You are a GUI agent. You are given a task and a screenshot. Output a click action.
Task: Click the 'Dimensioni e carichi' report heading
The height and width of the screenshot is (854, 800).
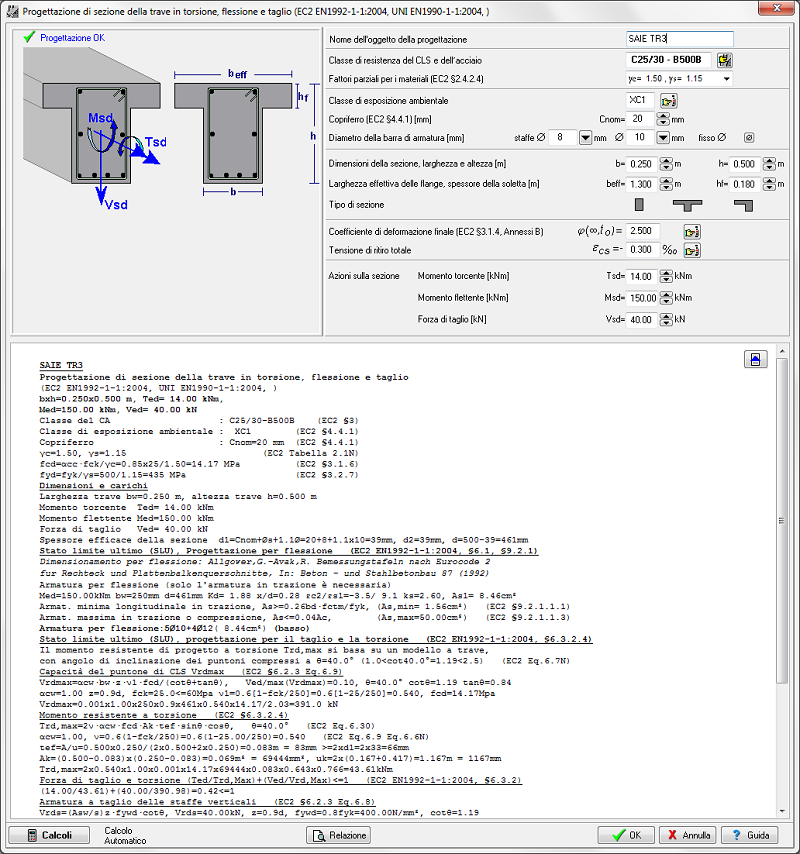(93, 486)
